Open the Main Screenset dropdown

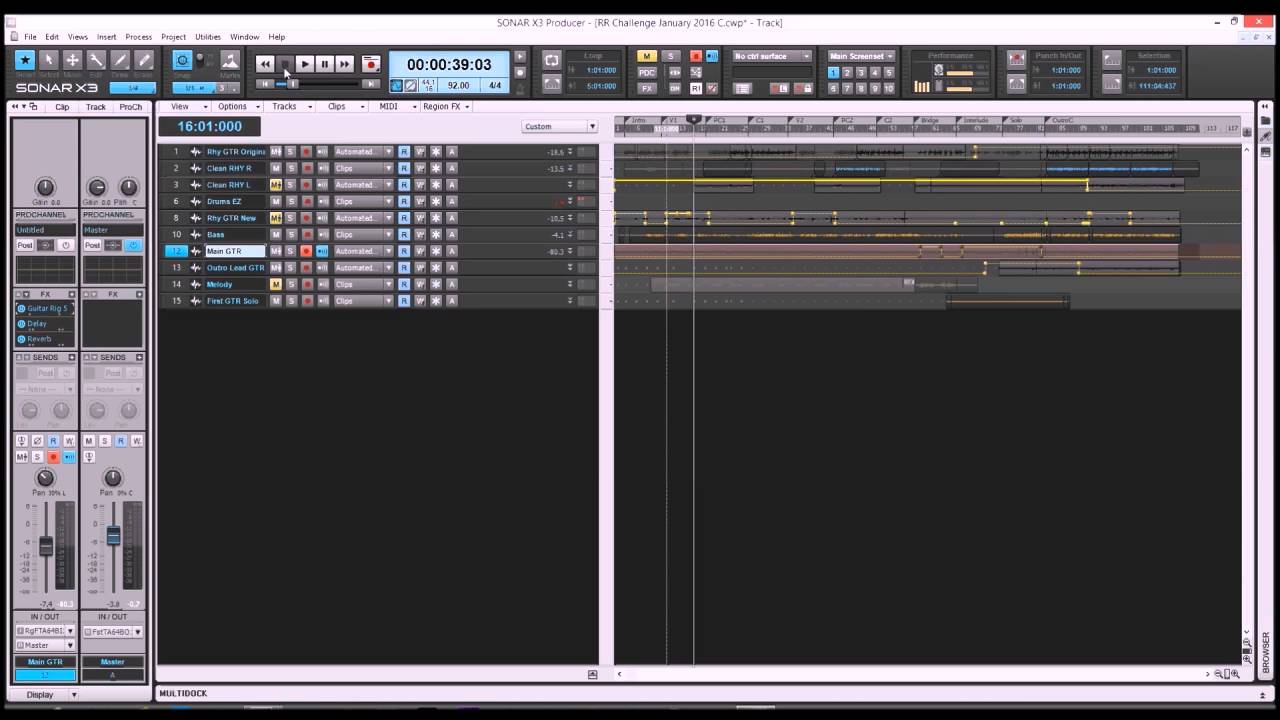click(x=861, y=56)
